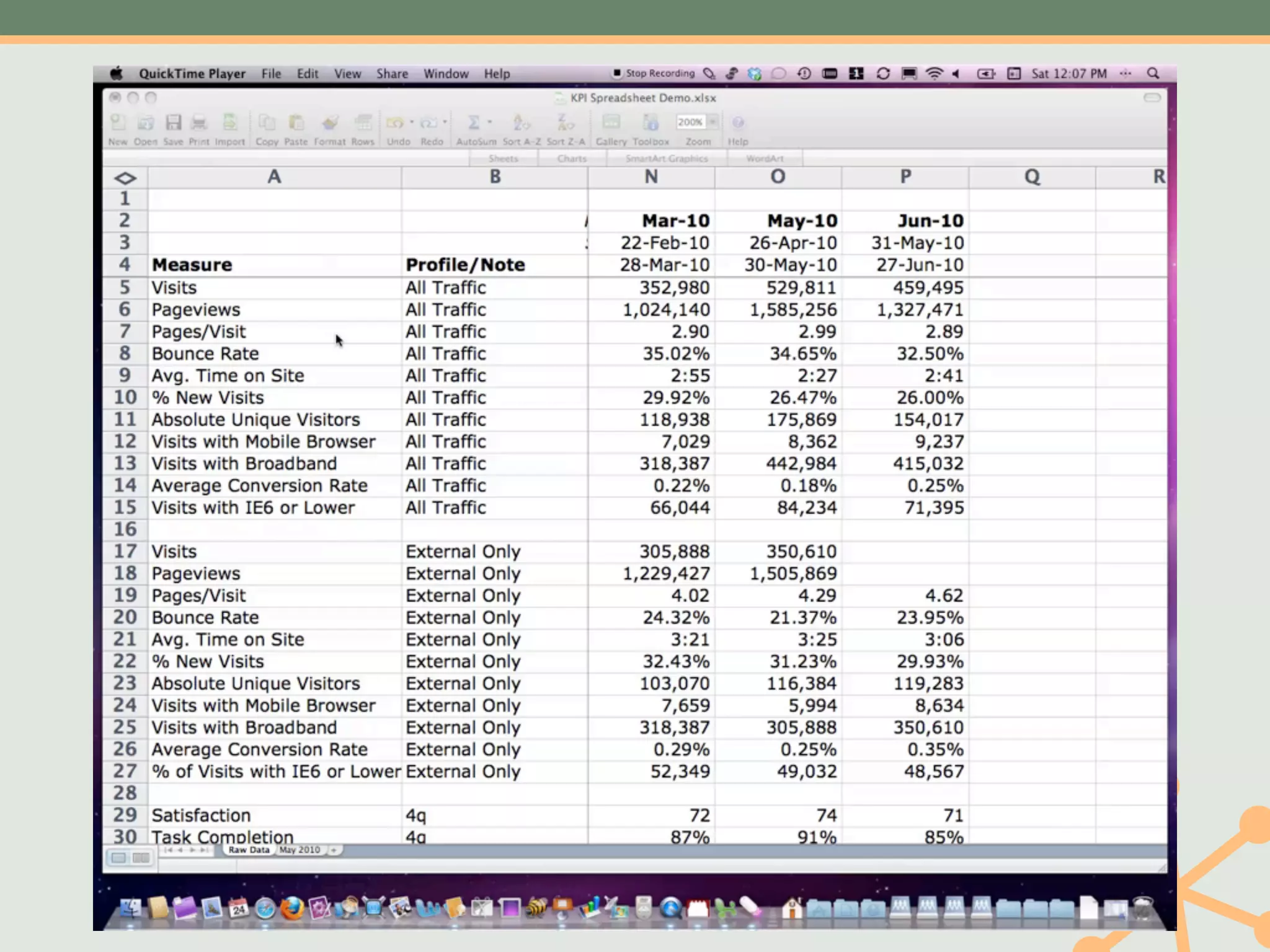Click the Format paintbrush icon

[x=330, y=123]
